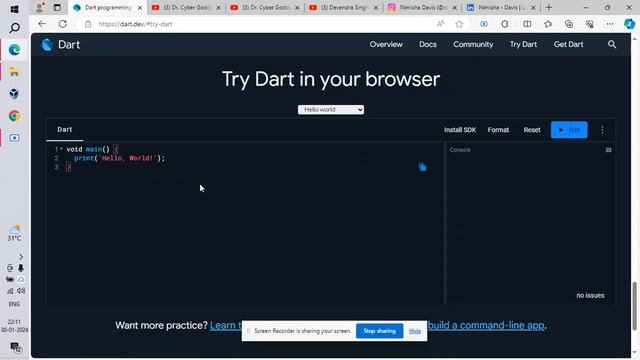Click the page vertical scrollbar thumb
Screen dimensions: 640x360
635,306
